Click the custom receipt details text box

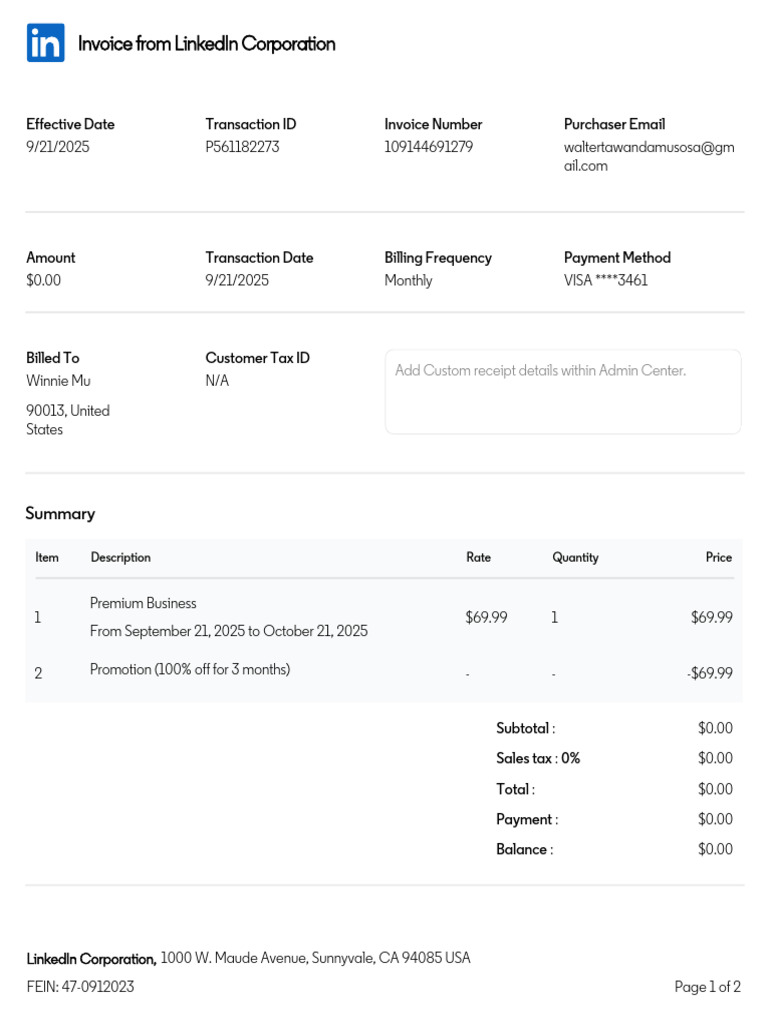click(563, 392)
